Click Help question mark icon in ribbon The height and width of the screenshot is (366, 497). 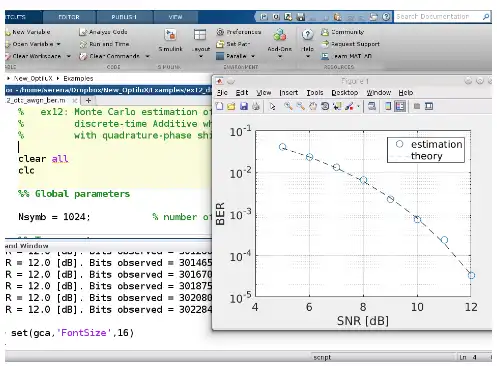(x=307, y=34)
